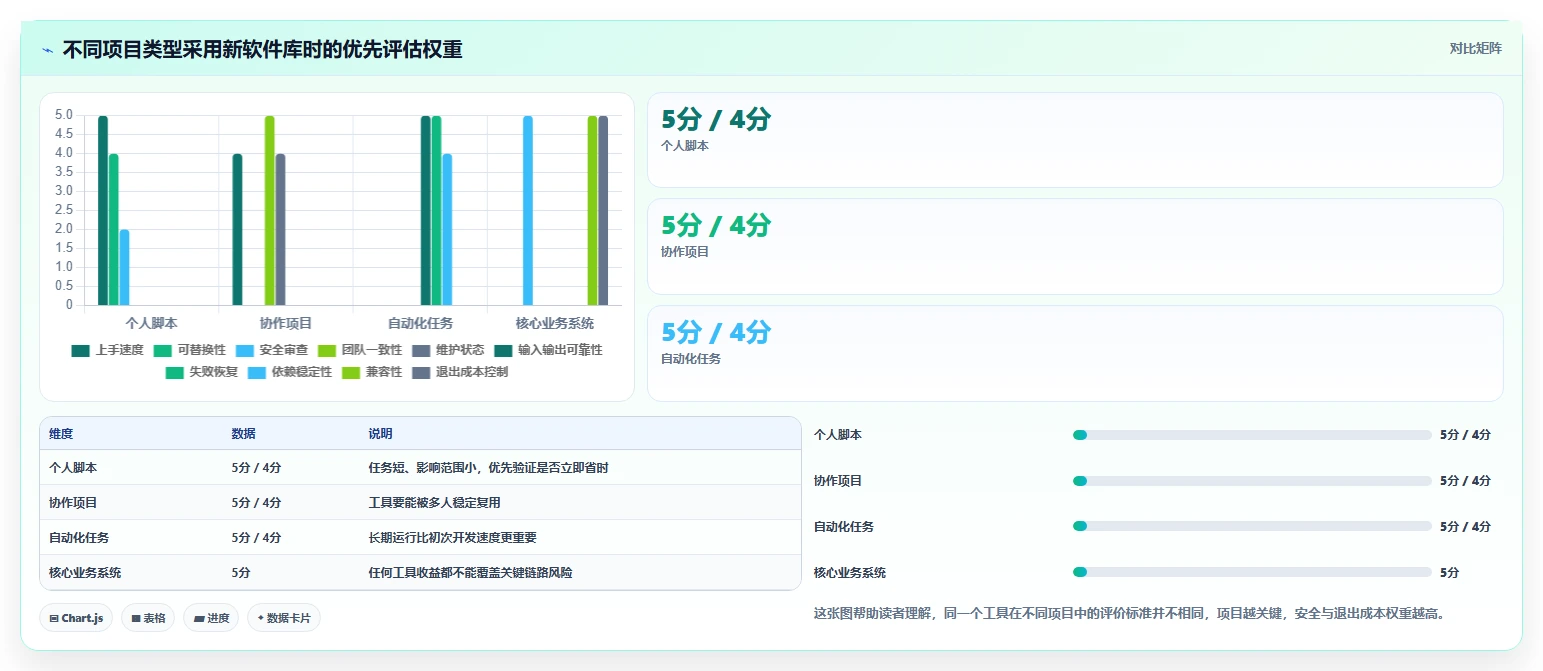1543x671 pixels.
Task: Click the Chart.js chip icon
Action: (54, 619)
